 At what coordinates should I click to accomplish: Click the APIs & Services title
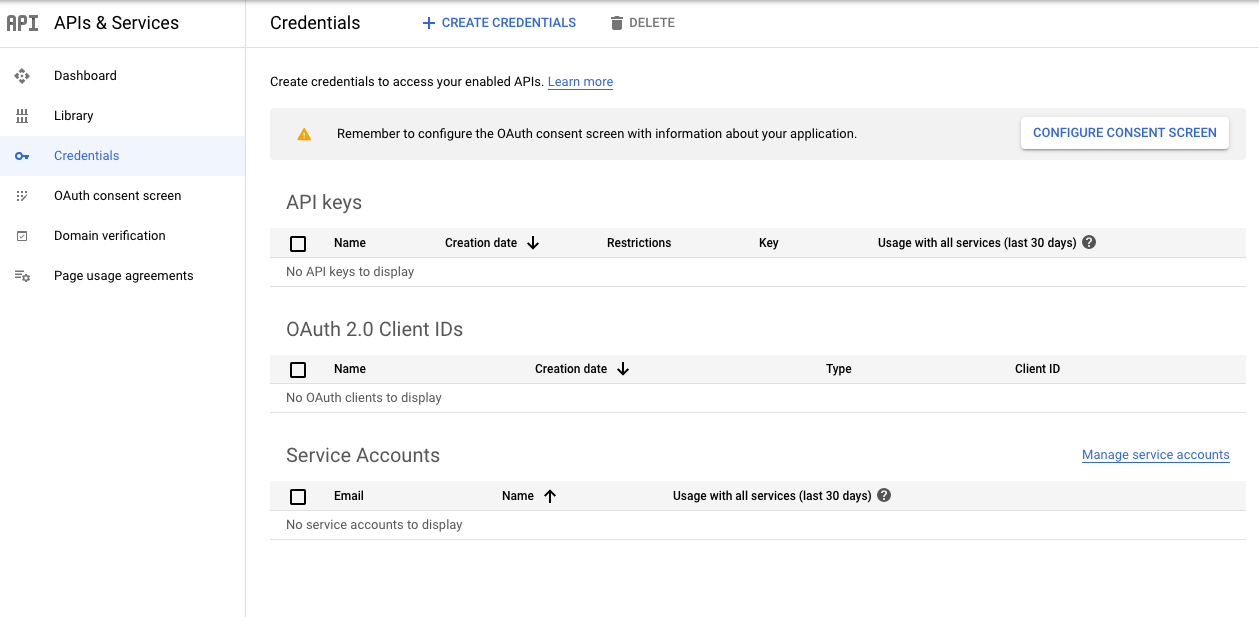(117, 23)
